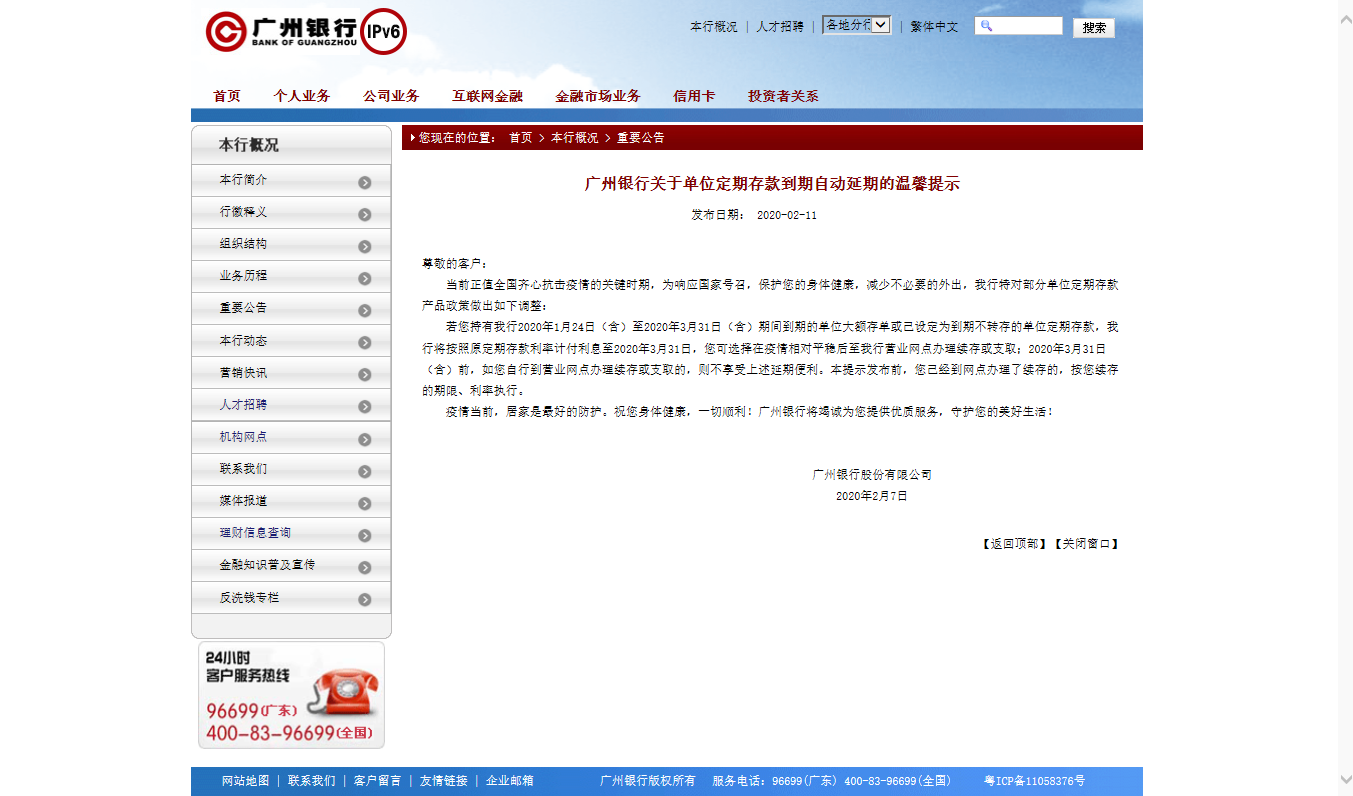The image size is (1353, 796).
Task: Click 友情链接 in the footer
Action: [444, 781]
